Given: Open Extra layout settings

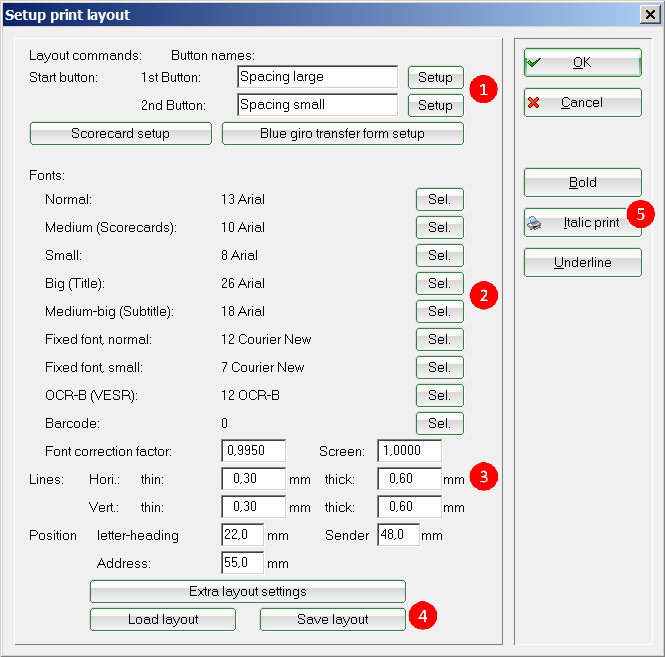Looking at the screenshot, I should (x=247, y=591).
